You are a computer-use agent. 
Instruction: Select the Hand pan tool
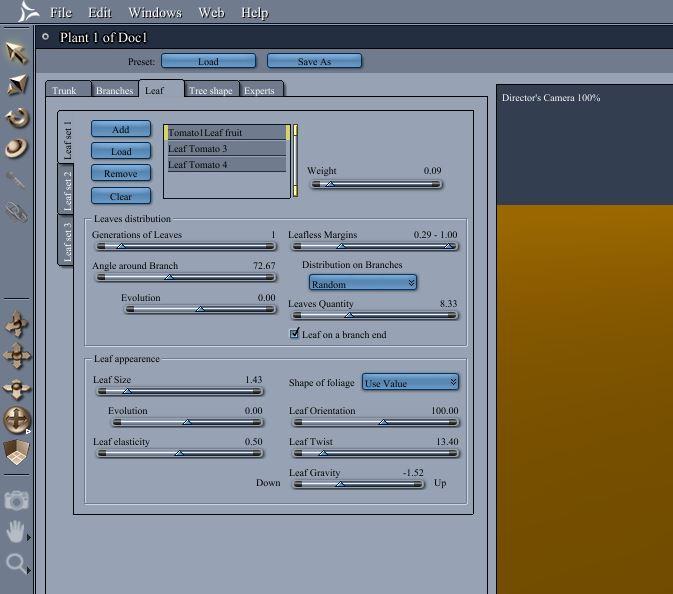pos(16,531)
